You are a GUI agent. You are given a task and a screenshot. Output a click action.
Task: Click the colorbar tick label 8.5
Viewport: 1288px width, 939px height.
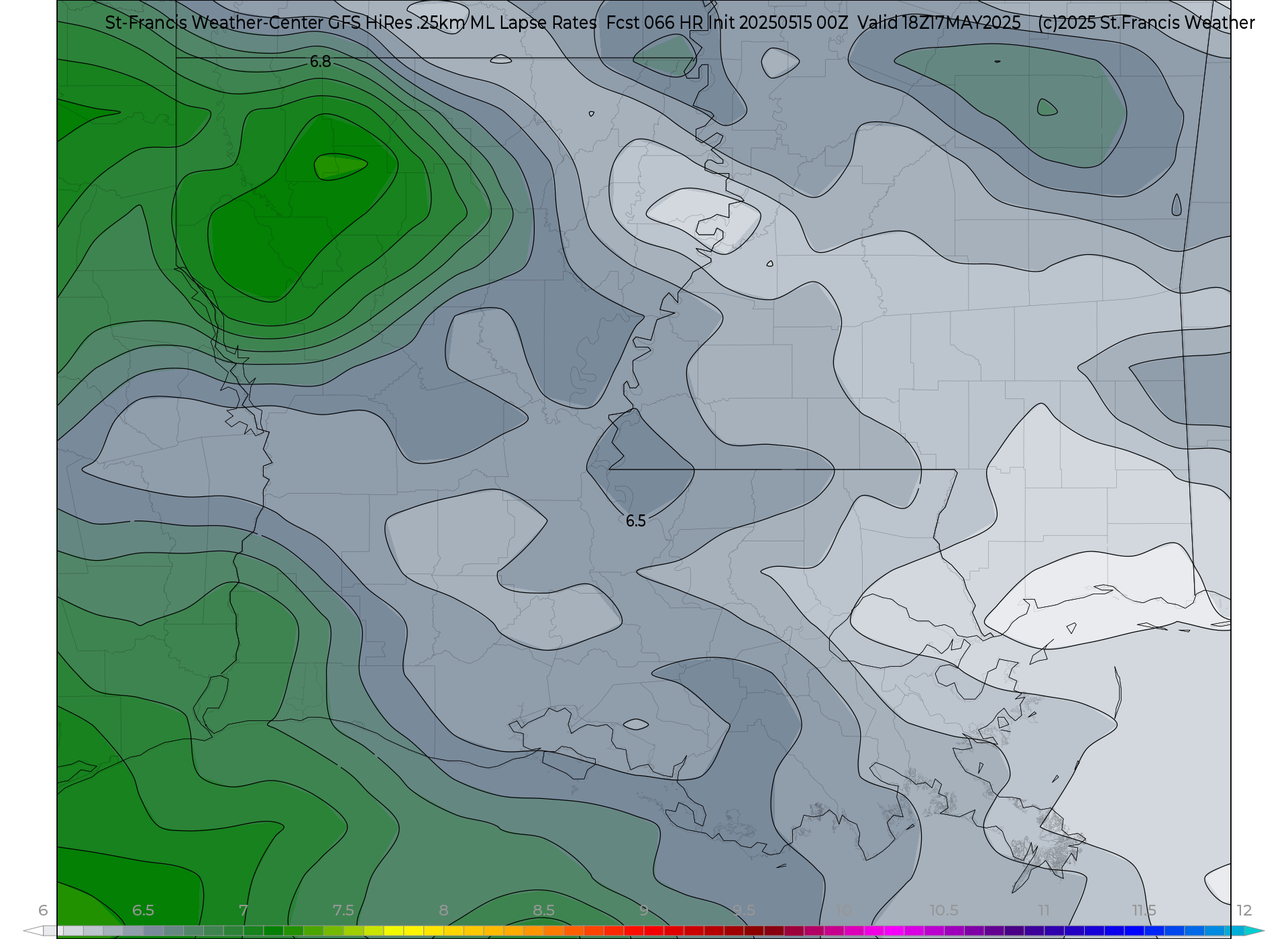pyautogui.click(x=543, y=910)
